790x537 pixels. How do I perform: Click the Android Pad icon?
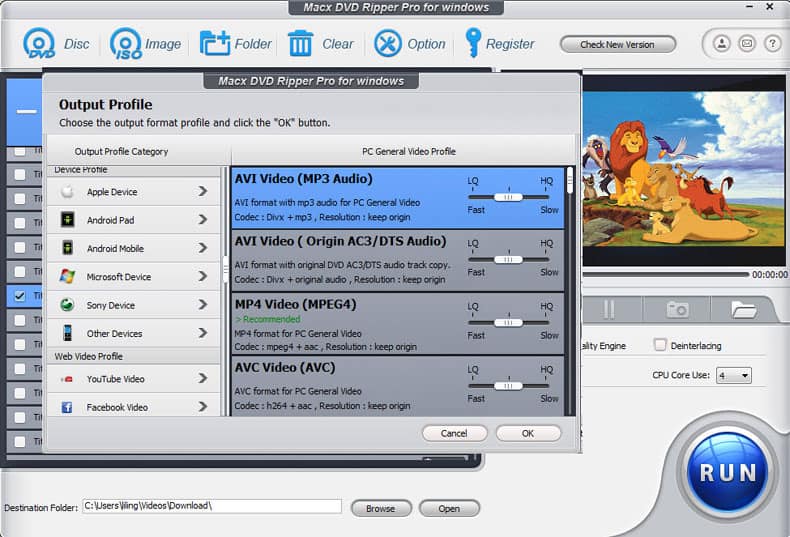point(67,220)
